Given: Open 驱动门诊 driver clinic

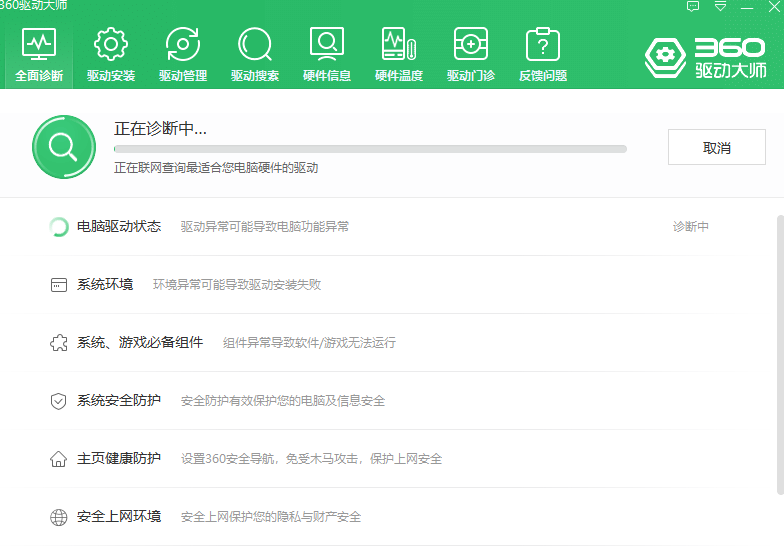Looking at the screenshot, I should [470, 55].
